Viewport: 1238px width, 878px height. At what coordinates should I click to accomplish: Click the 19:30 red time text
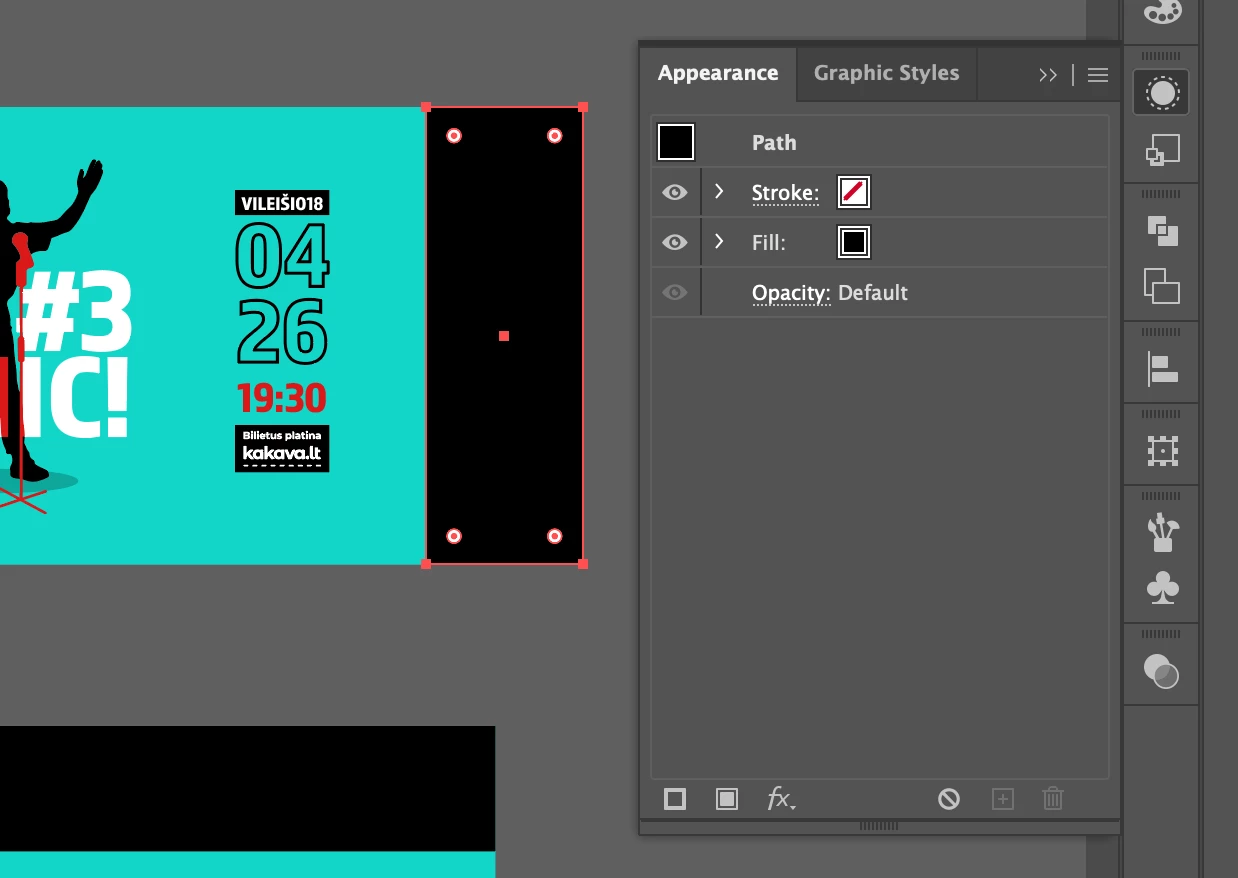[x=282, y=399]
